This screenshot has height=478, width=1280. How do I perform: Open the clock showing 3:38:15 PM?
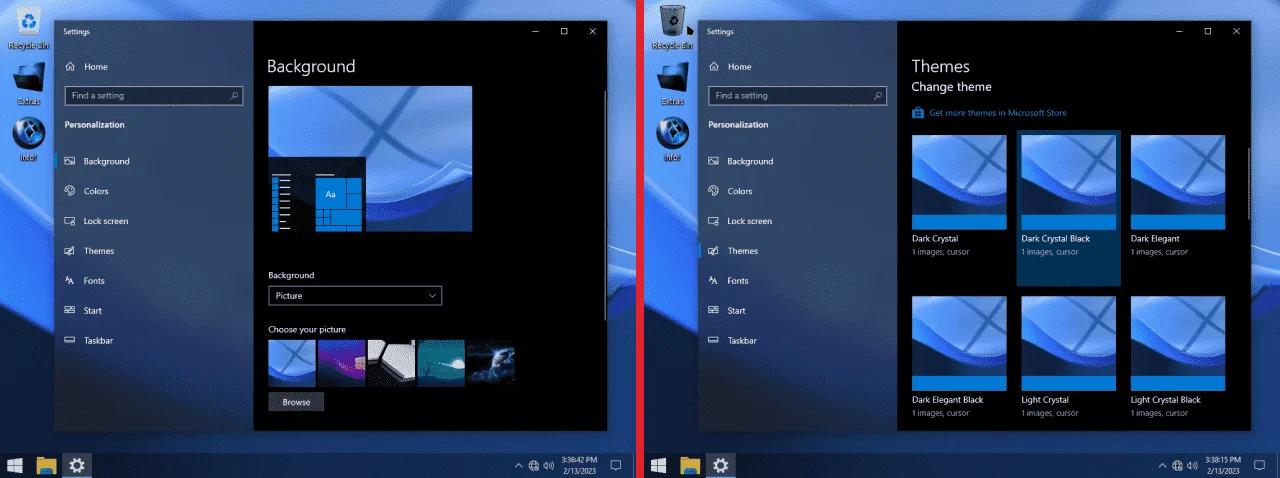1223,465
